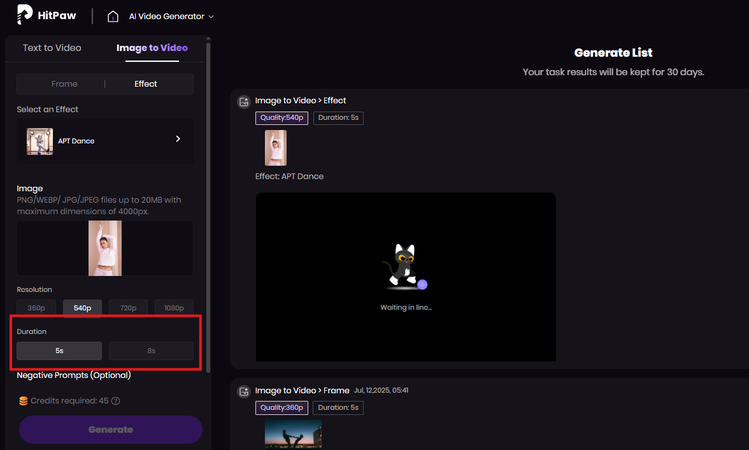The width and height of the screenshot is (749, 450).
Task: Choose 540p resolution
Action: 82,308
